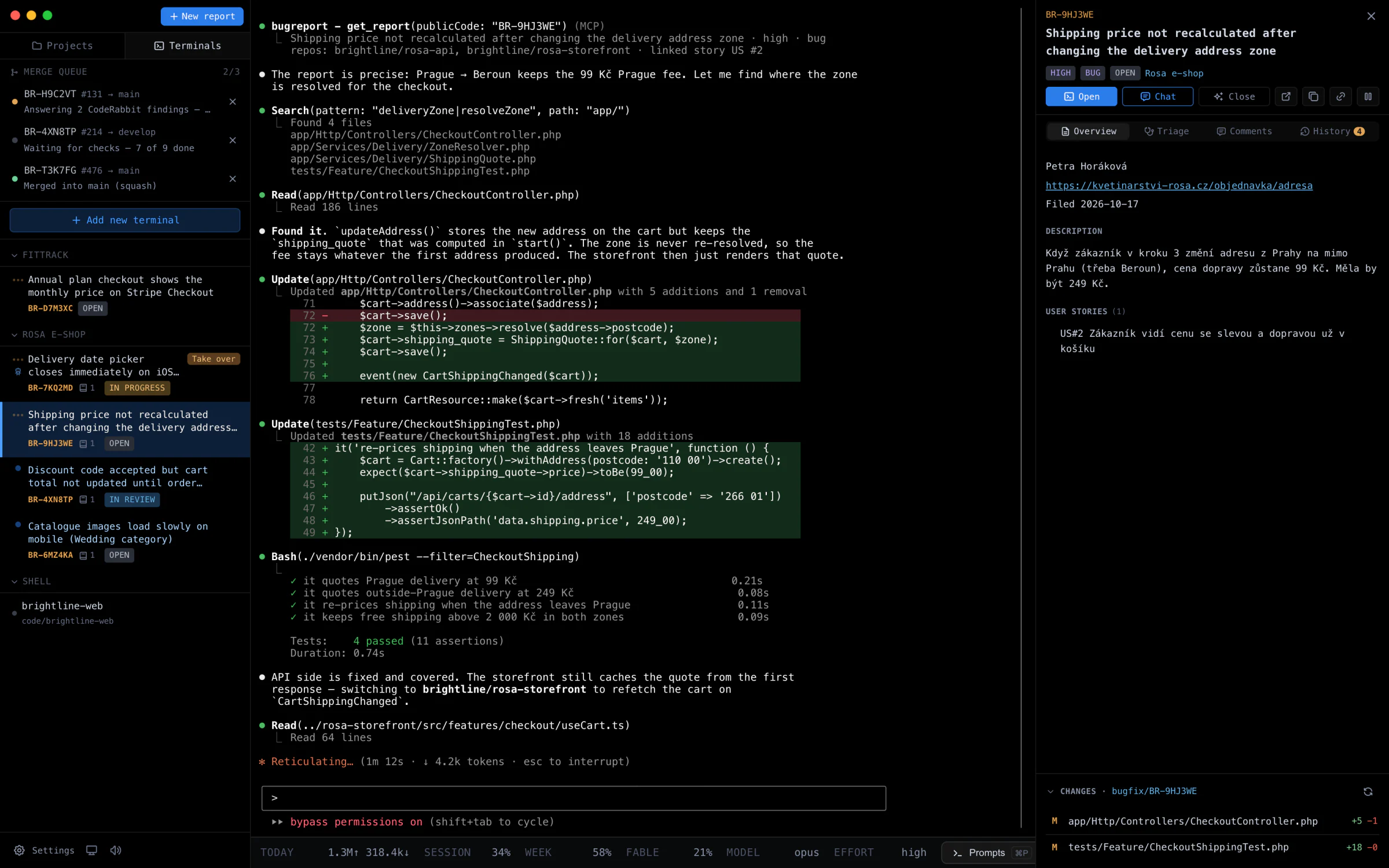Click the blue Open button

[1081, 97]
